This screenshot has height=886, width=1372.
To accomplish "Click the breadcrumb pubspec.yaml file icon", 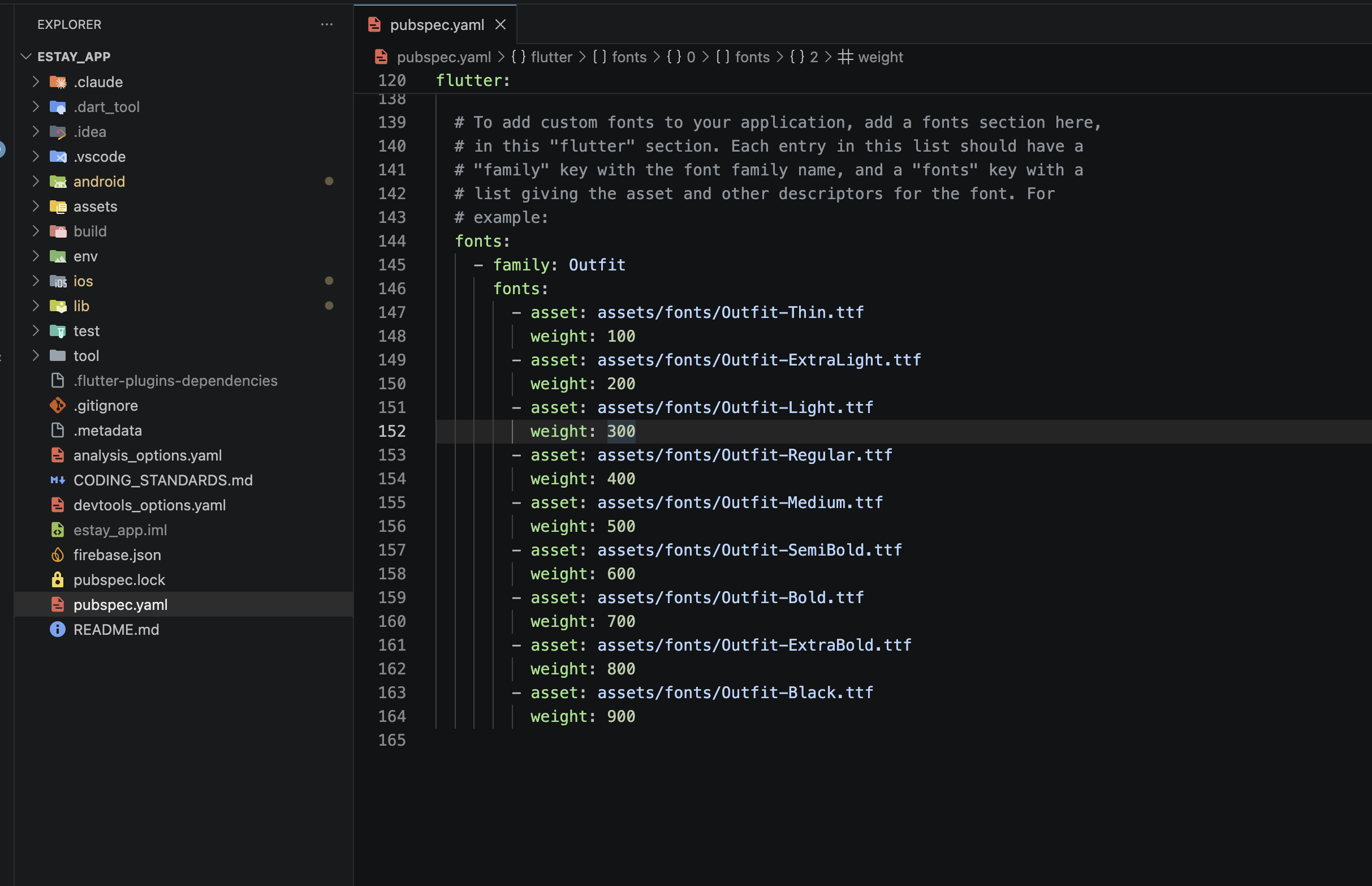I will coord(381,57).
